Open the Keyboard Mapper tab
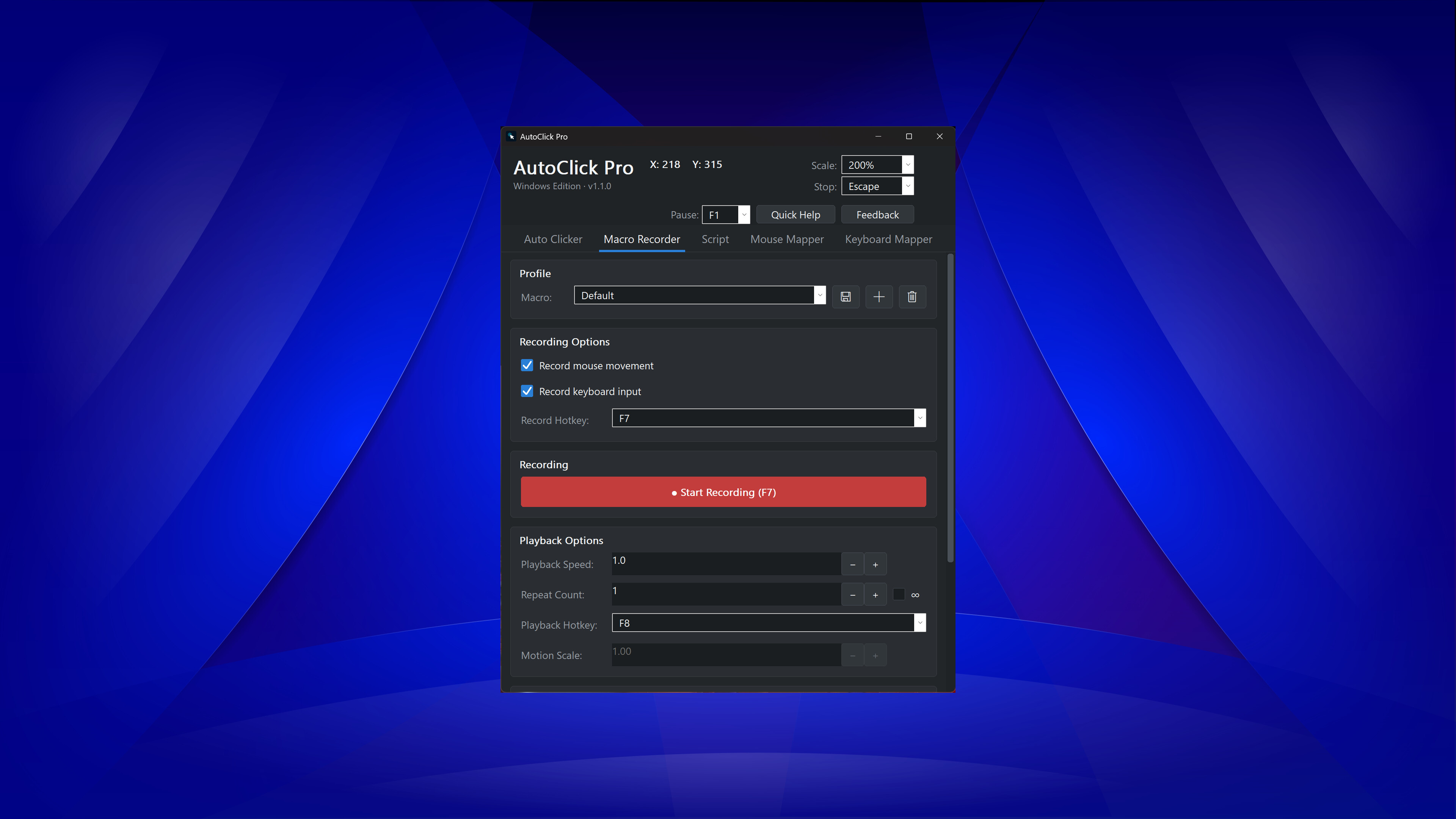This screenshot has width=1456, height=819. pyautogui.click(x=888, y=239)
